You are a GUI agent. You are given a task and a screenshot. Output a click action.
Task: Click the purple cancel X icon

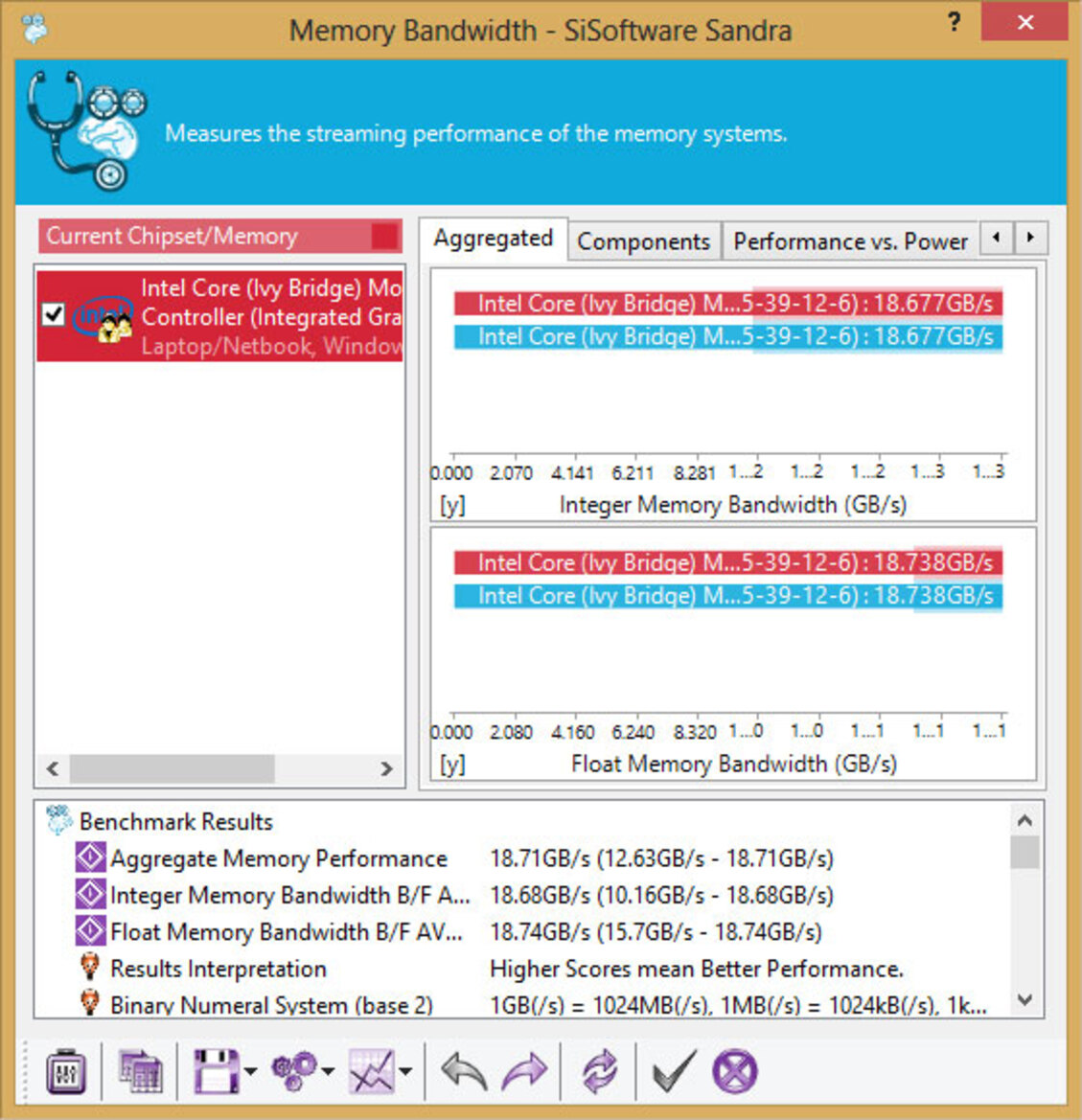(x=735, y=1071)
